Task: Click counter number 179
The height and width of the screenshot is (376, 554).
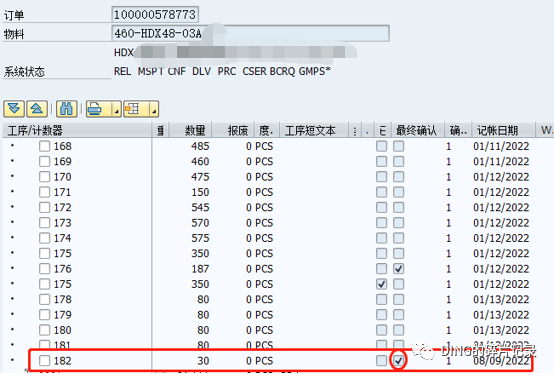Action: 63,315
